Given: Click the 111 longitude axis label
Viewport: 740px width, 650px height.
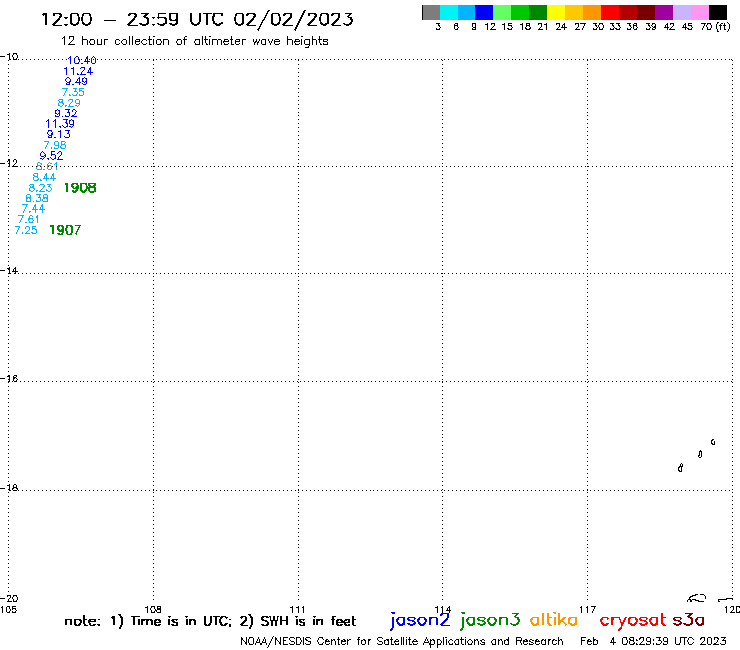Looking at the screenshot, I should click(x=297, y=609).
